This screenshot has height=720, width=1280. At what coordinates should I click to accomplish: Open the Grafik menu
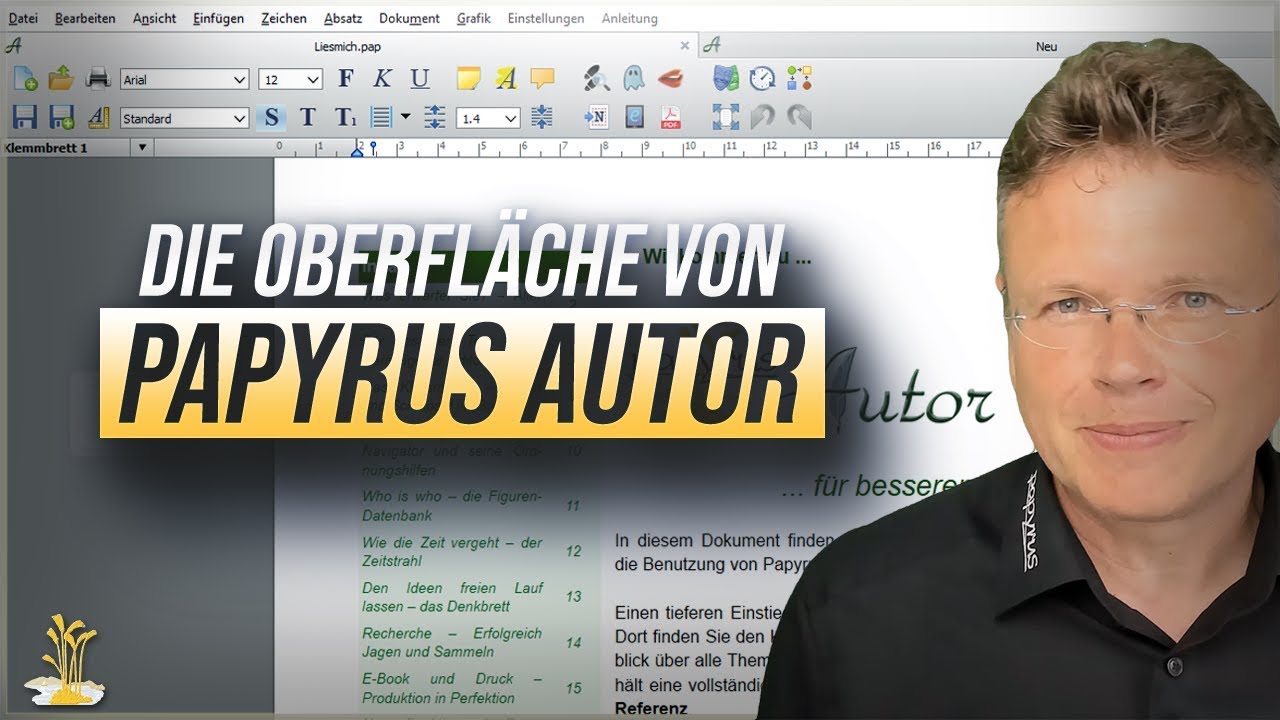473,18
